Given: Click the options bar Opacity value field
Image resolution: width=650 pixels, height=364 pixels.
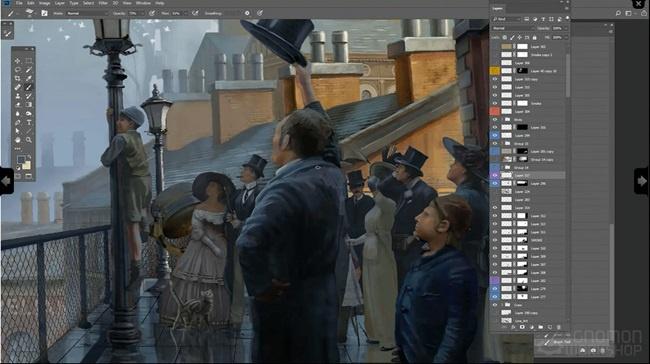Looking at the screenshot, I should [x=133, y=13].
